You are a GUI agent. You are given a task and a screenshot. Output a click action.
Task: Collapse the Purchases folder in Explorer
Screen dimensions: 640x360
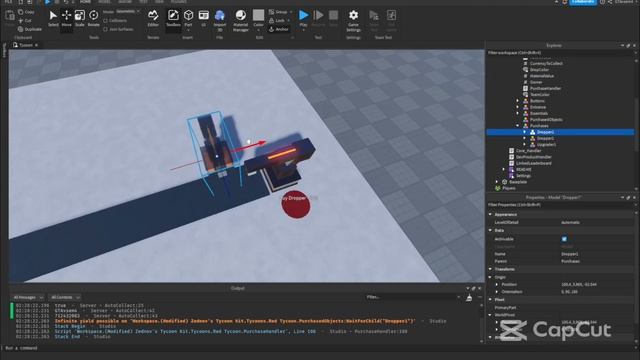[x=518, y=126]
